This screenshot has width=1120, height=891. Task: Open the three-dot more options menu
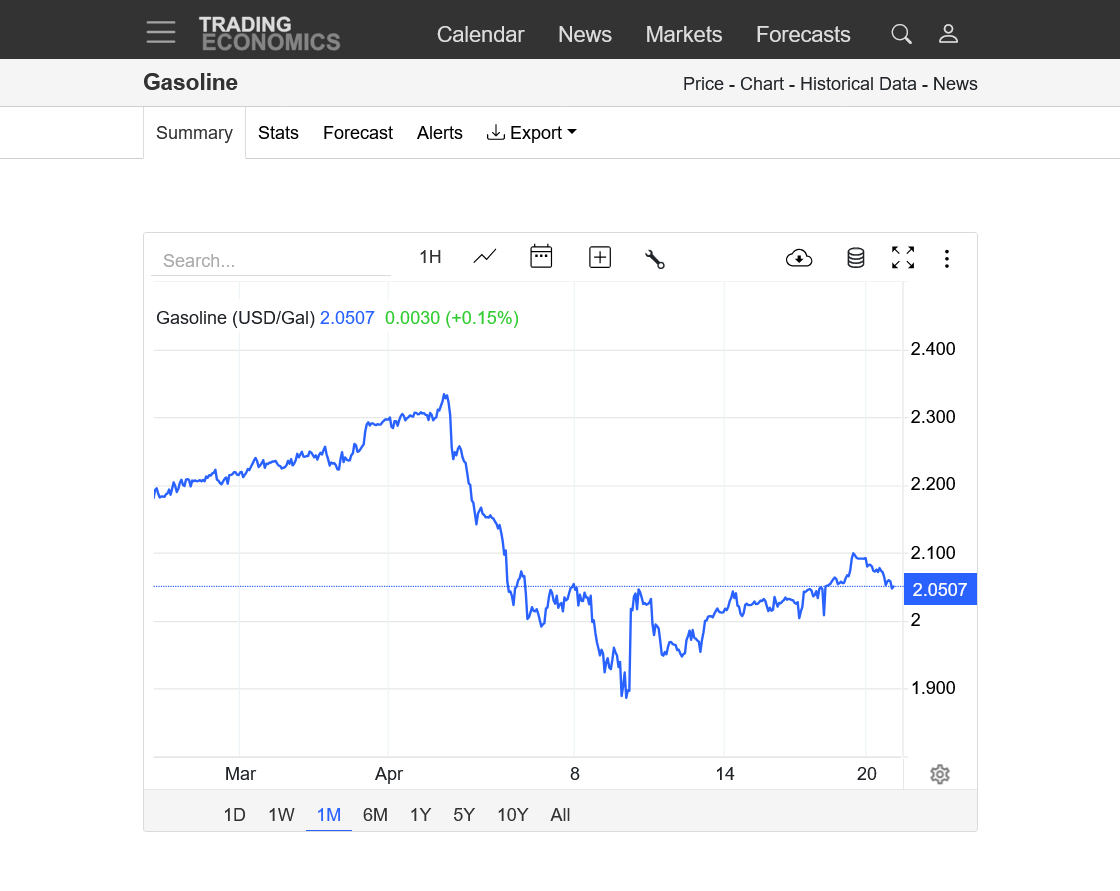click(947, 259)
